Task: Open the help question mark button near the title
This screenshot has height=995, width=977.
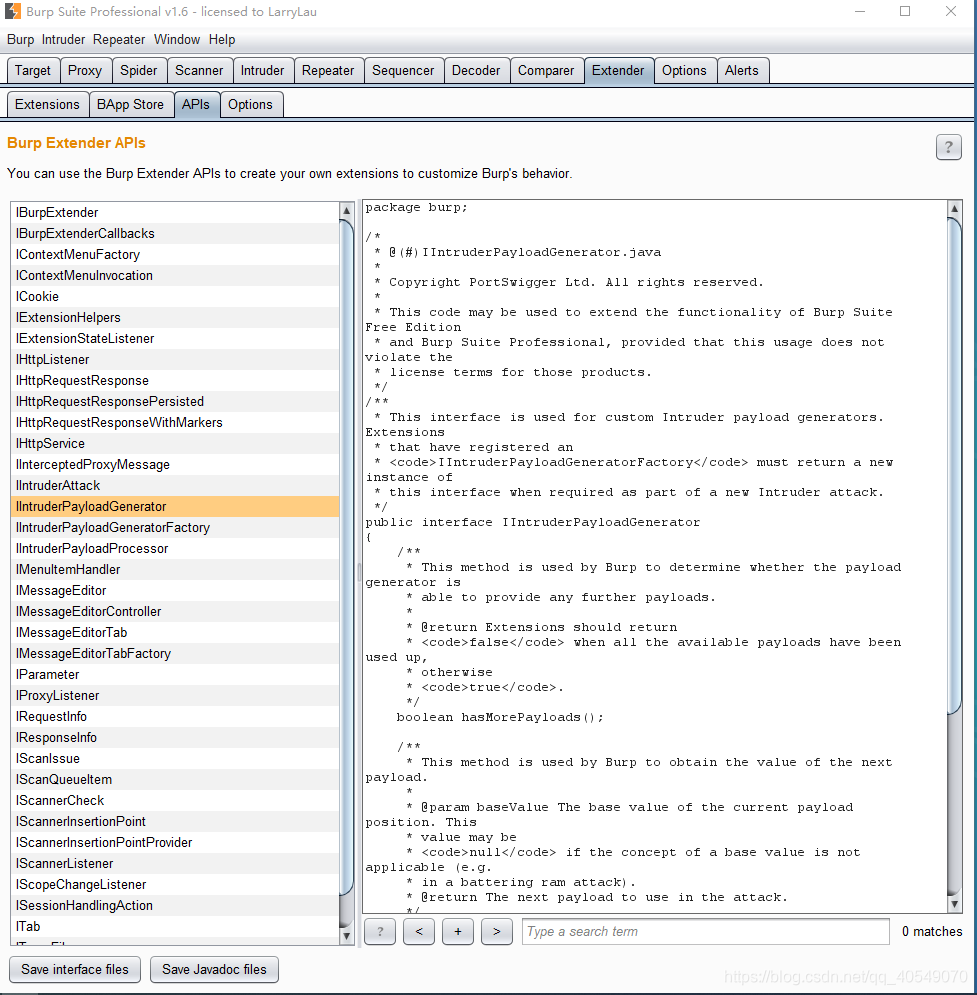Action: 948,147
